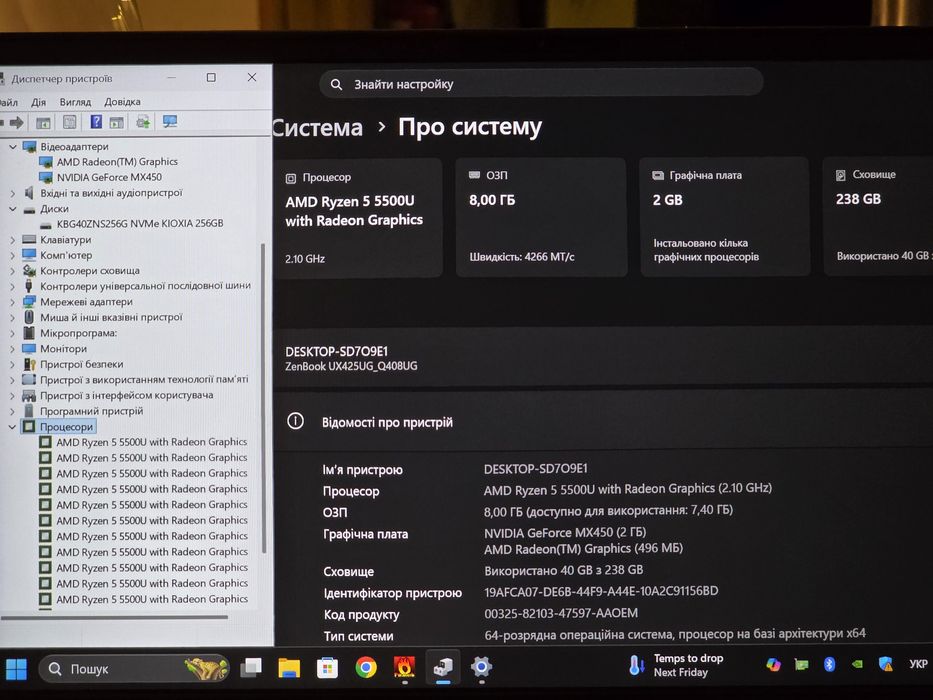933x700 pixels.
Task: Click the Ідентифікатор пристрою value
Action: click(601, 591)
